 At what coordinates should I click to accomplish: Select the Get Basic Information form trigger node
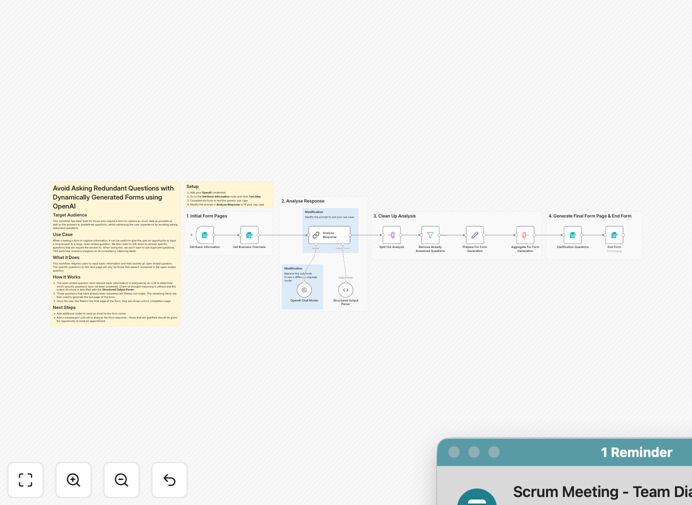tap(205, 235)
